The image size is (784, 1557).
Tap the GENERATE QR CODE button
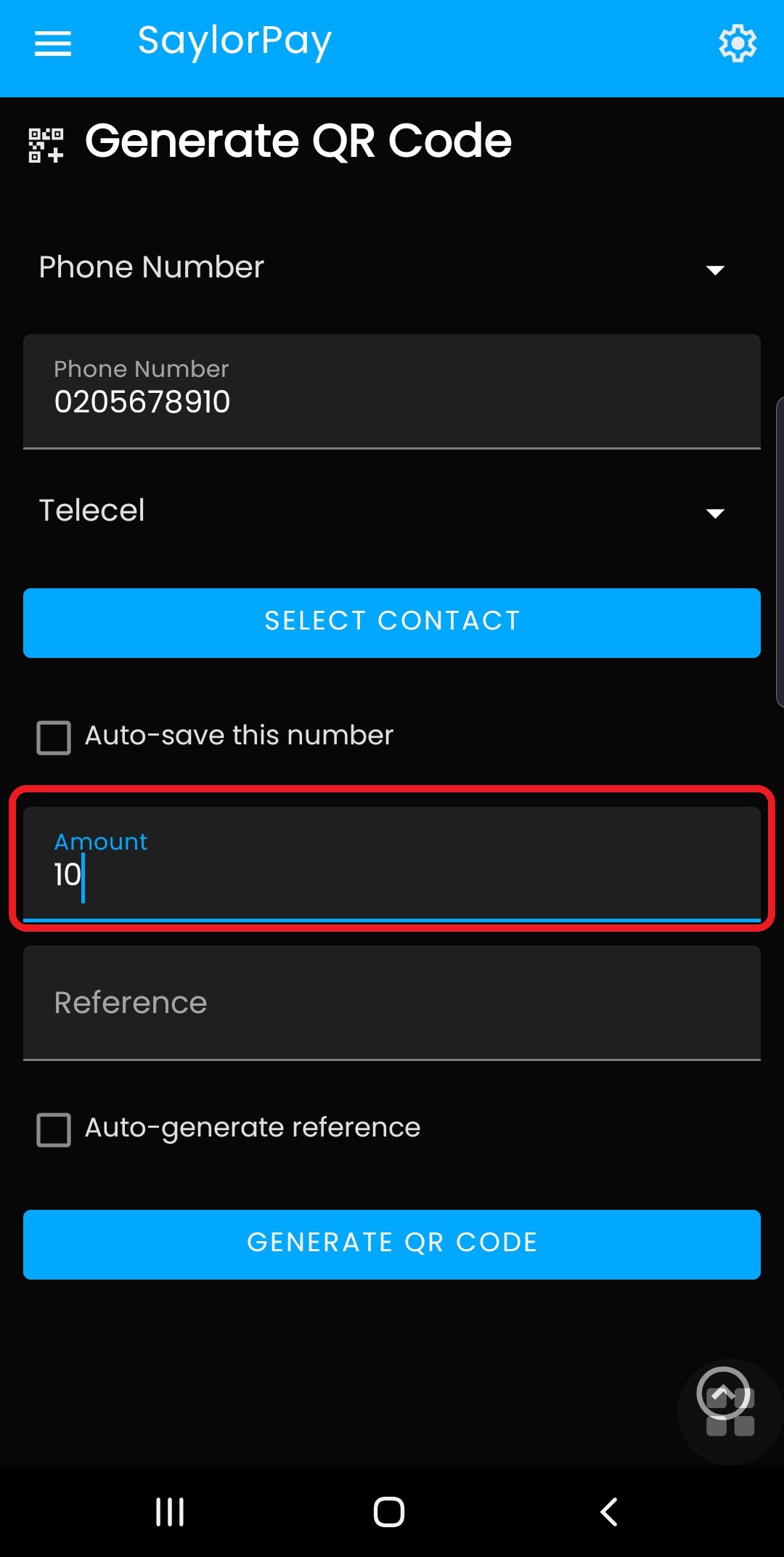click(392, 1244)
